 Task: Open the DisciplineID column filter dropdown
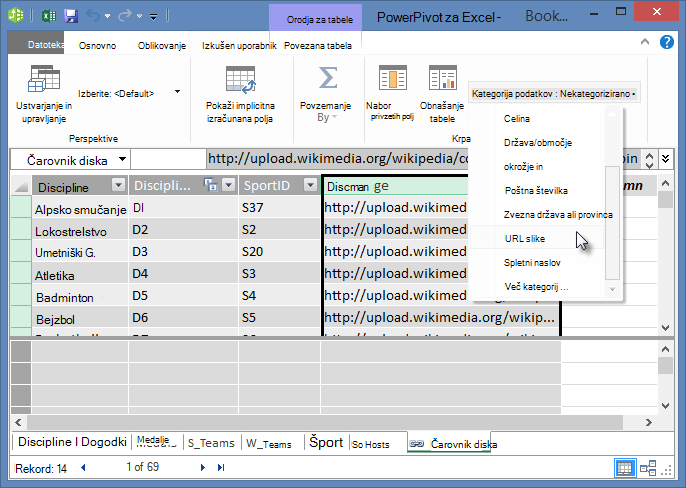point(228,185)
